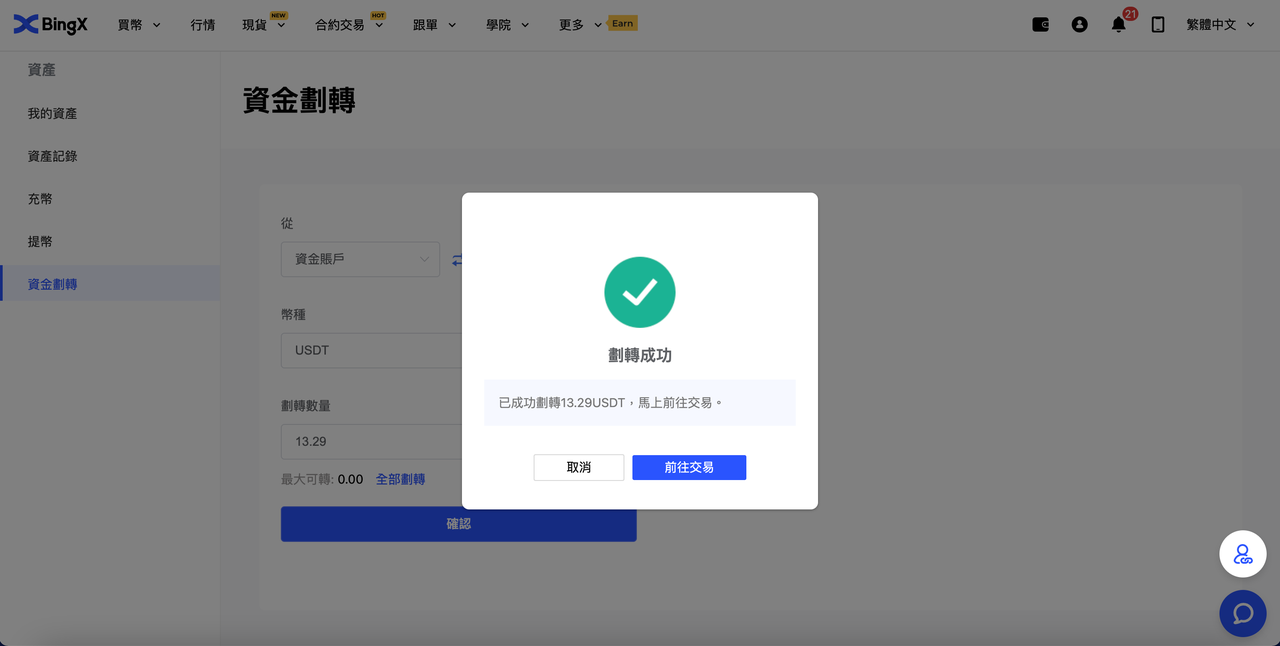This screenshot has width=1280, height=646.
Task: Expand the 合約交易 menu
Action: click(x=349, y=24)
